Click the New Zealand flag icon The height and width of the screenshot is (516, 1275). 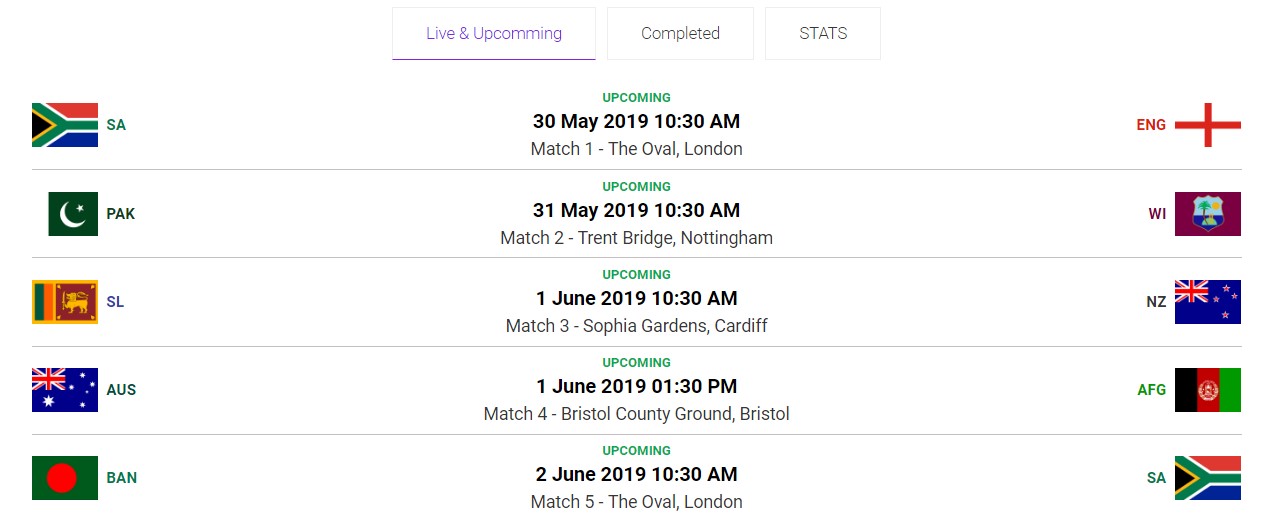1207,302
